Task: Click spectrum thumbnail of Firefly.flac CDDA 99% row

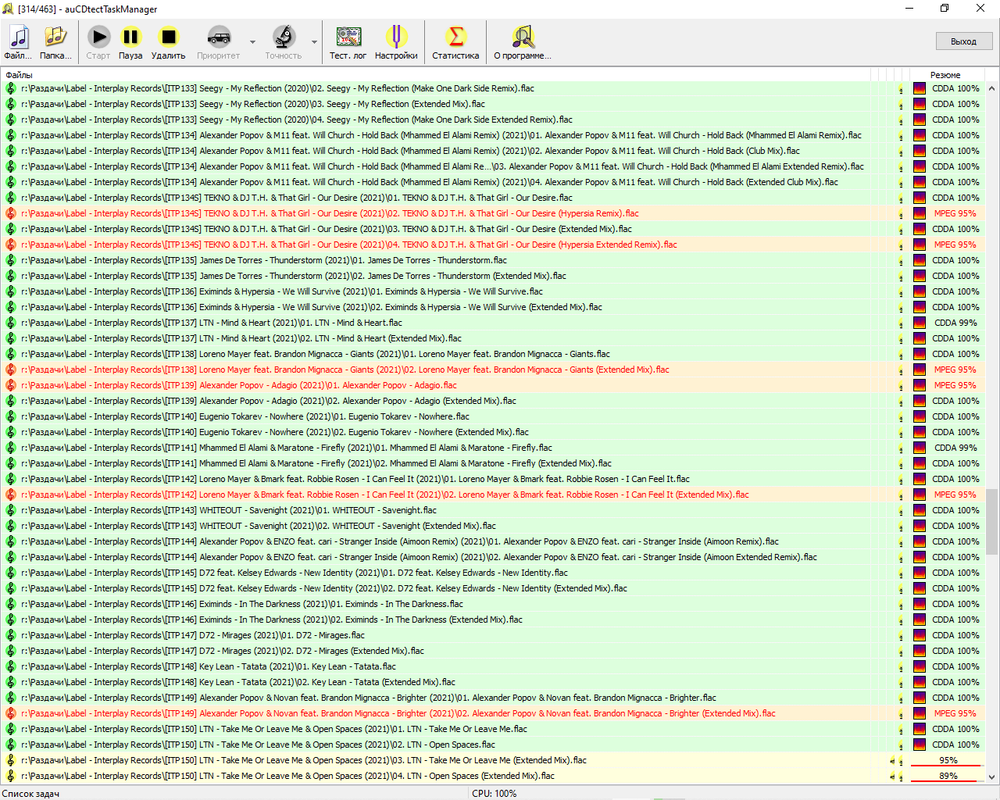Action: coord(919,448)
